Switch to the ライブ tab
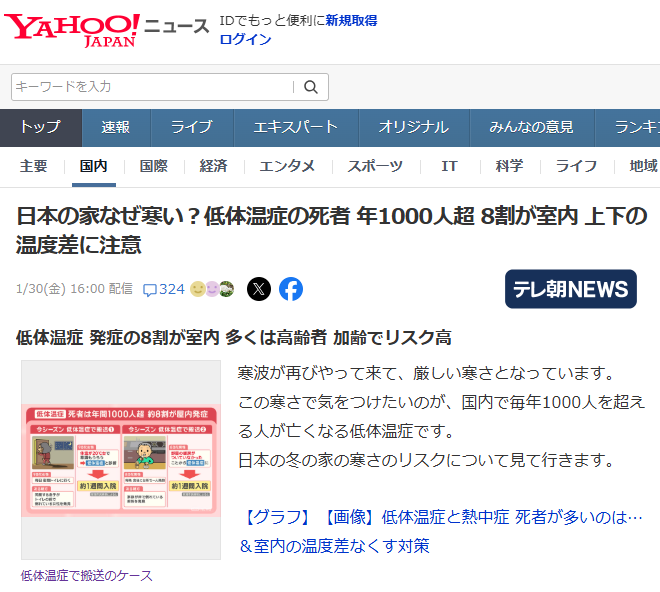The height and width of the screenshot is (592, 660). 191,127
